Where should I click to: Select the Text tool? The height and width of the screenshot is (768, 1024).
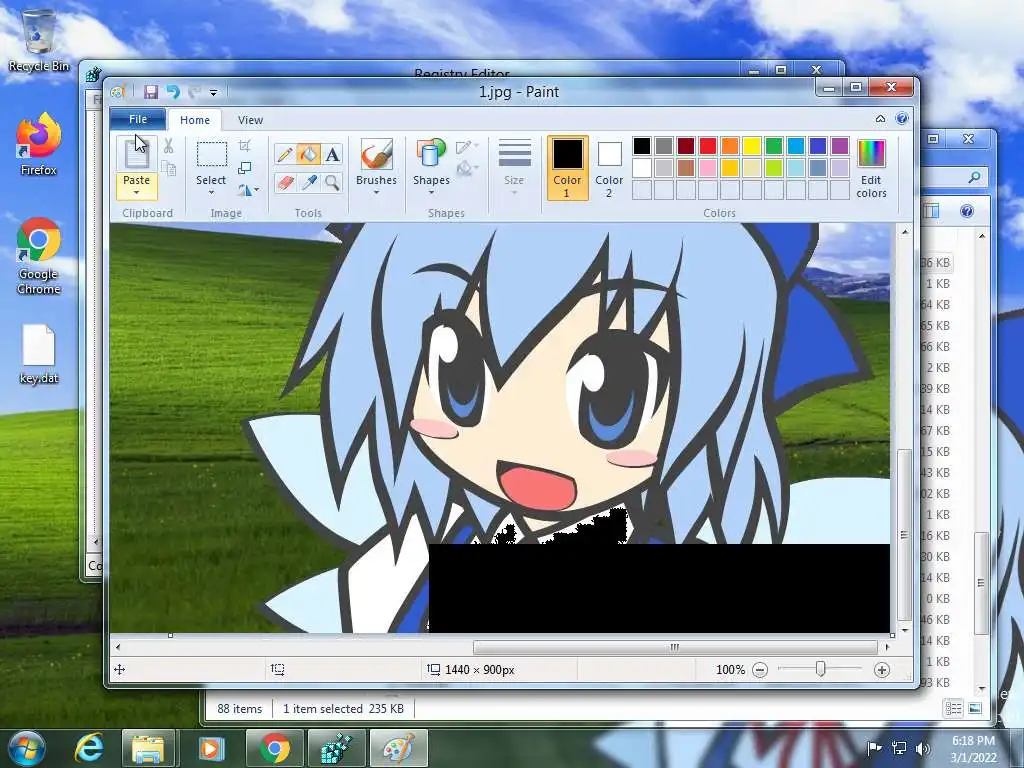[x=332, y=155]
